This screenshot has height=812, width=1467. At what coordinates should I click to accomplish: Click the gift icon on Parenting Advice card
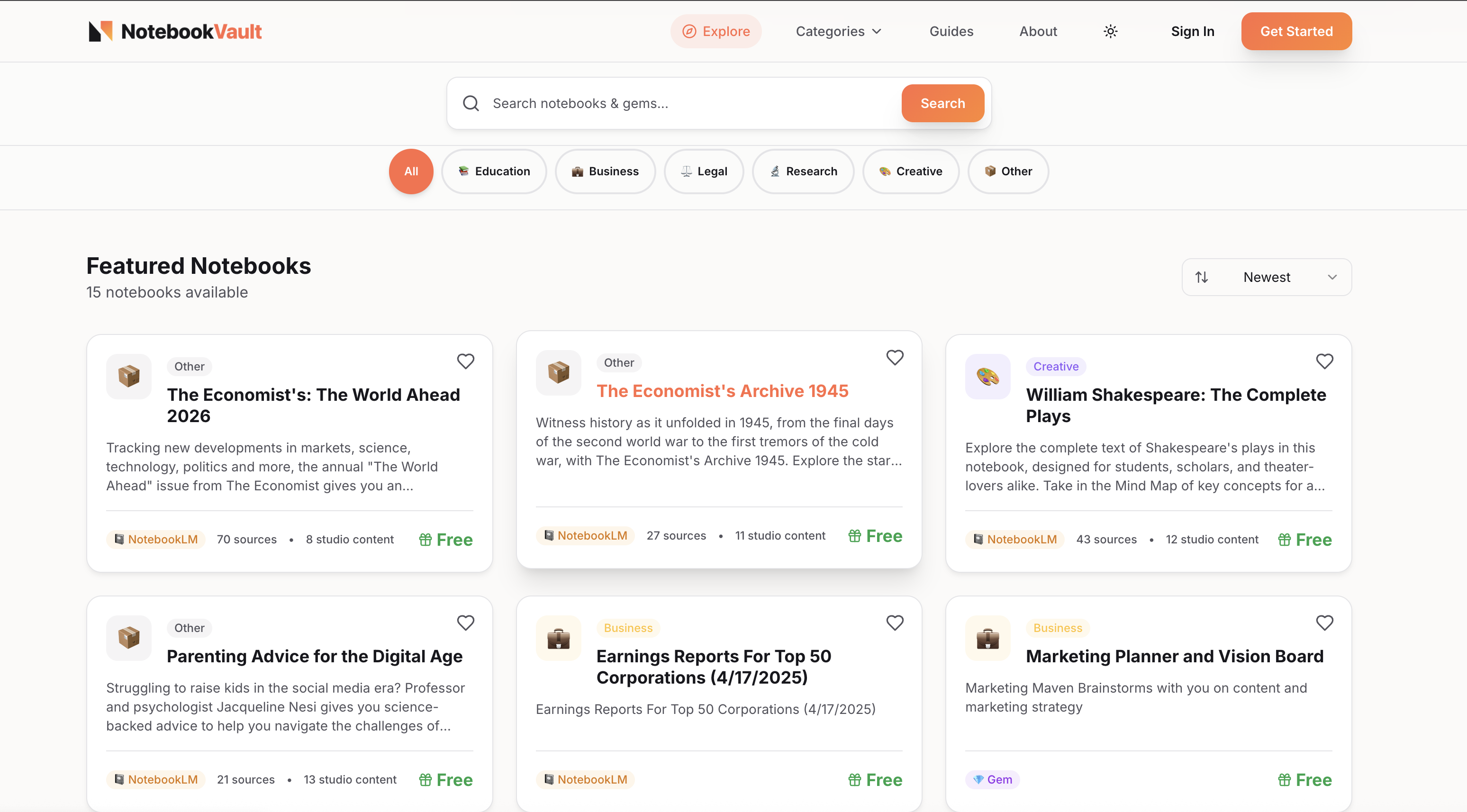coord(425,779)
